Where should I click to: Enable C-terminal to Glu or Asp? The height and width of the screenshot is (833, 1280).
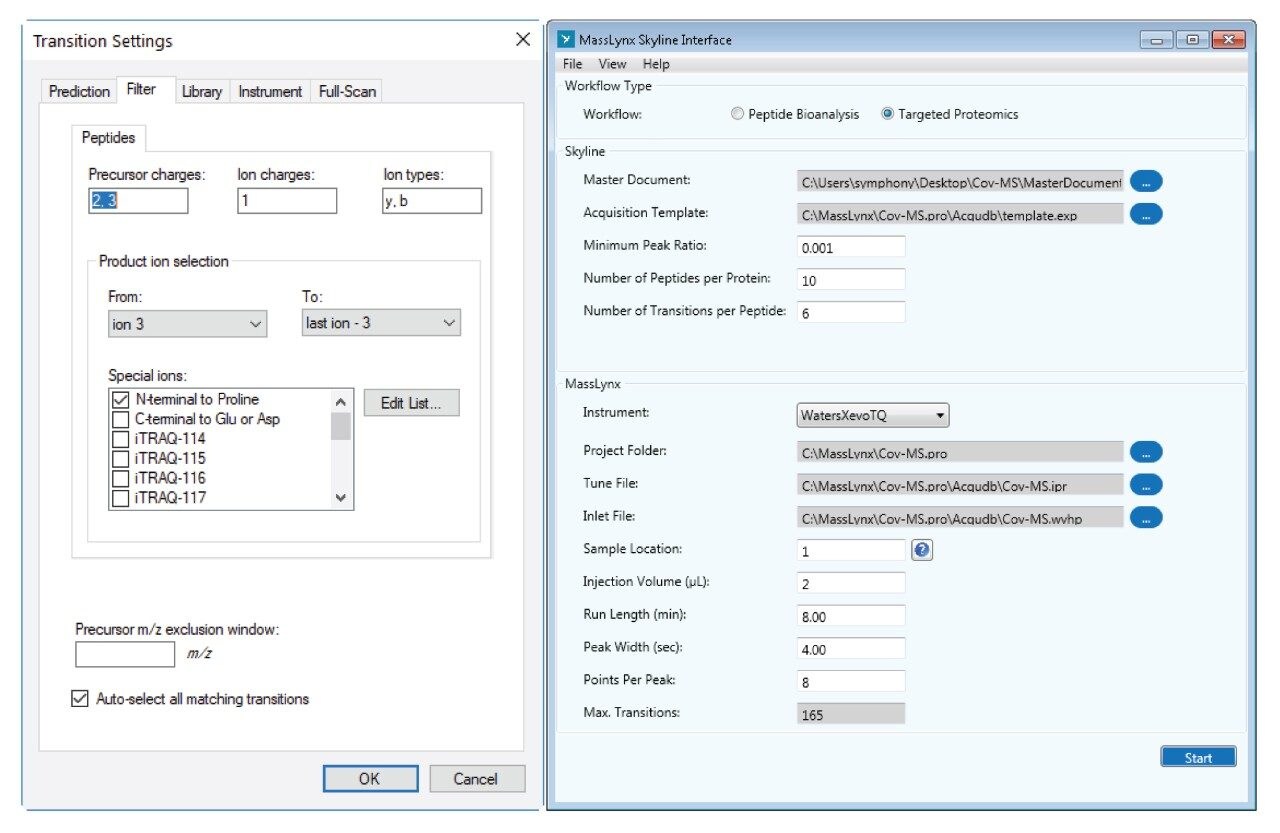(121, 420)
